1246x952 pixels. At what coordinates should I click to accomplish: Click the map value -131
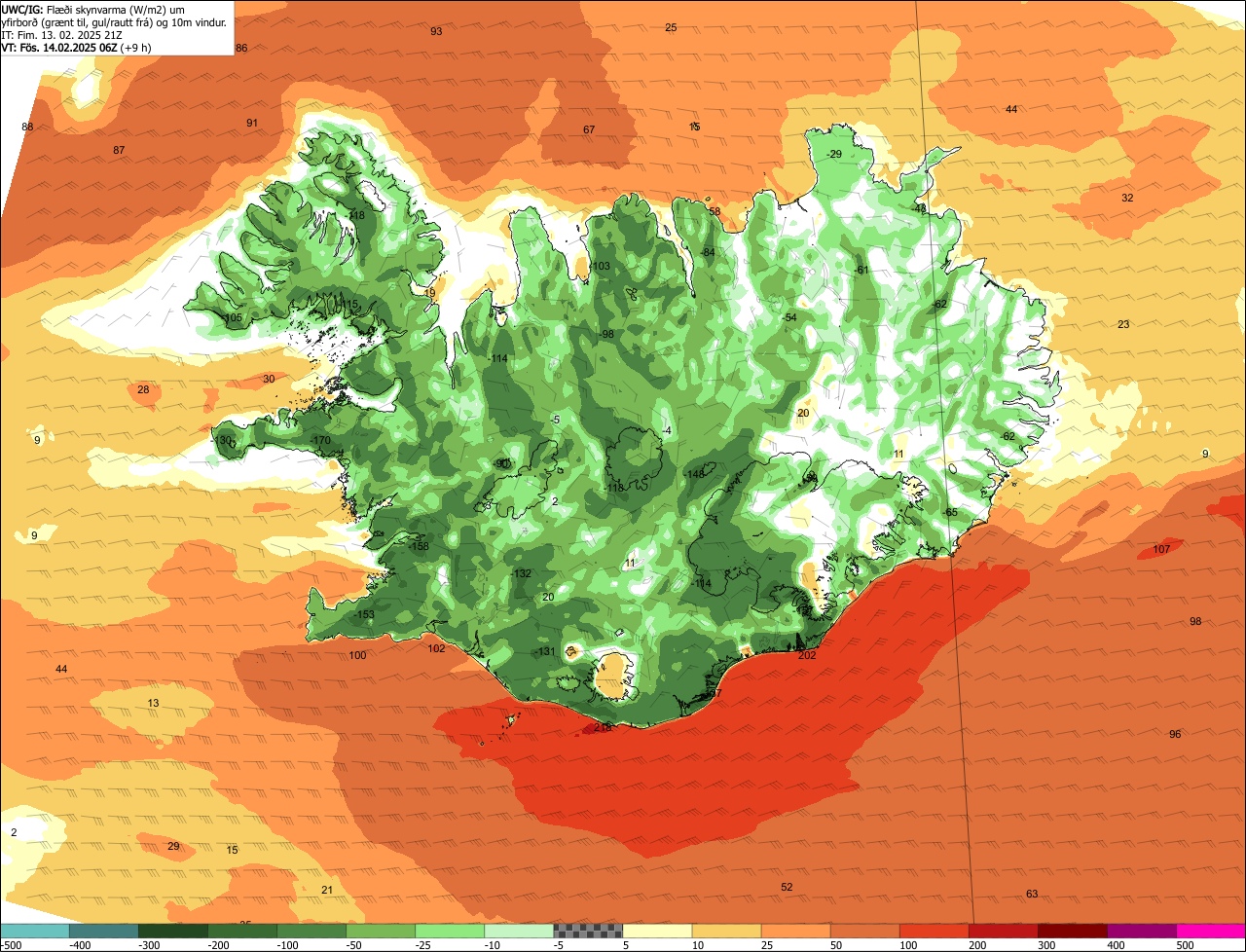pyautogui.click(x=545, y=652)
